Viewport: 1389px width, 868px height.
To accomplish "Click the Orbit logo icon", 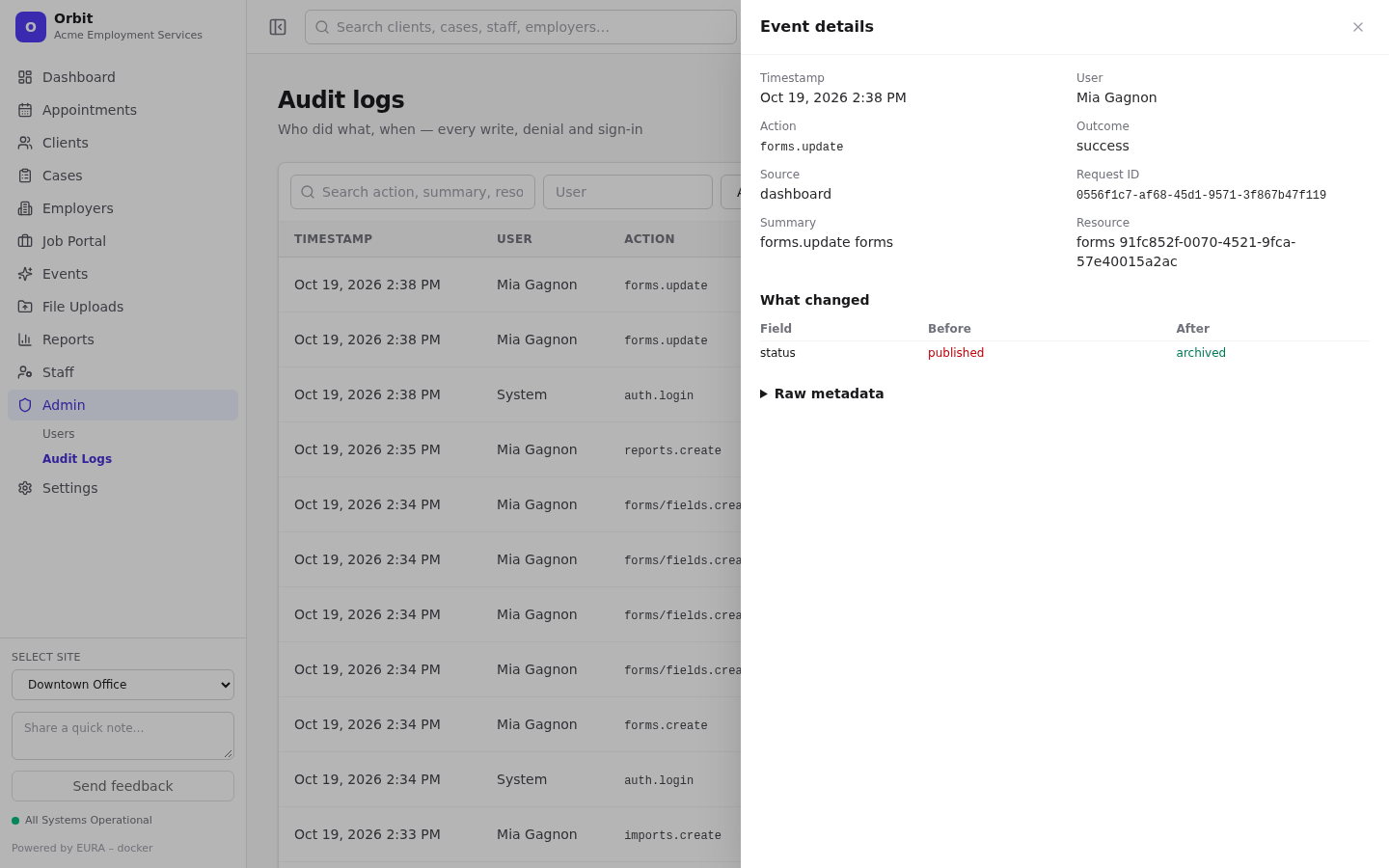I will point(31,27).
